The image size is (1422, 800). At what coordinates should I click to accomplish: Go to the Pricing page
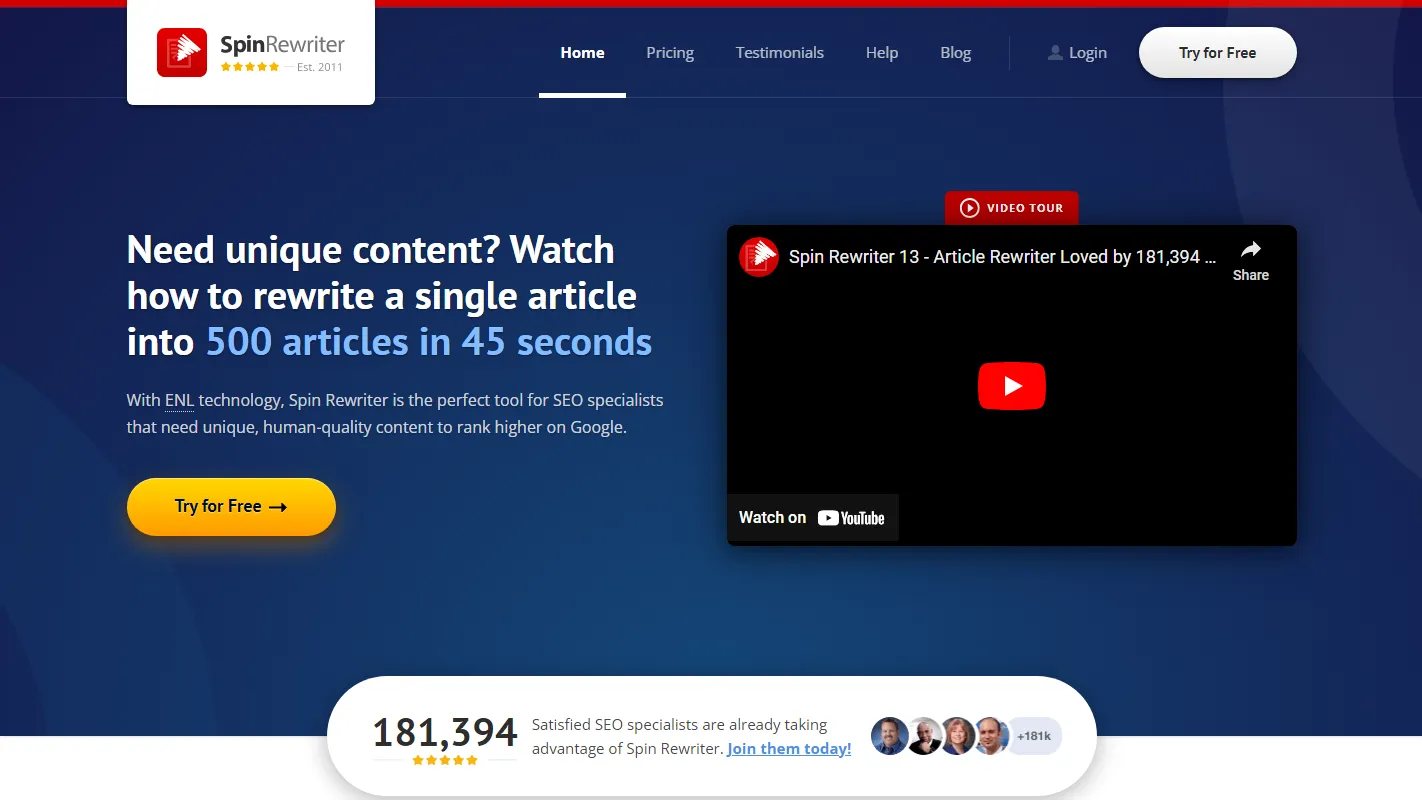pos(670,53)
